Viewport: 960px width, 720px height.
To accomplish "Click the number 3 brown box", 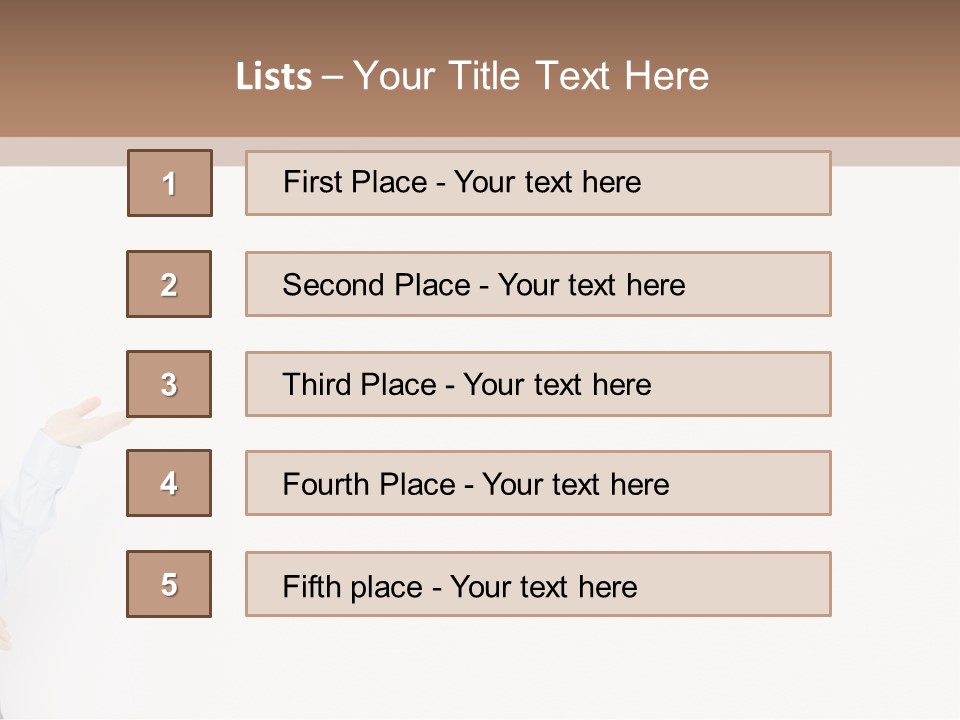I will tap(169, 384).
